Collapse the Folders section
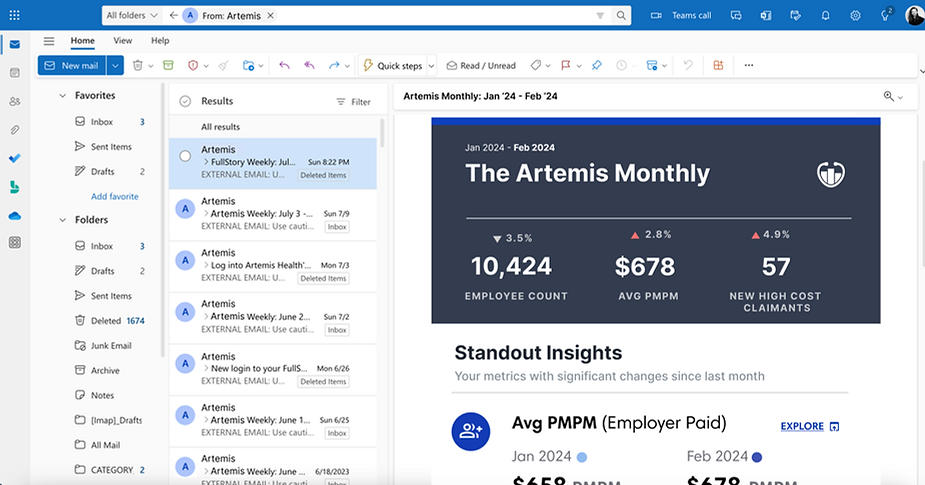Image resolution: width=925 pixels, height=485 pixels. (x=63, y=220)
